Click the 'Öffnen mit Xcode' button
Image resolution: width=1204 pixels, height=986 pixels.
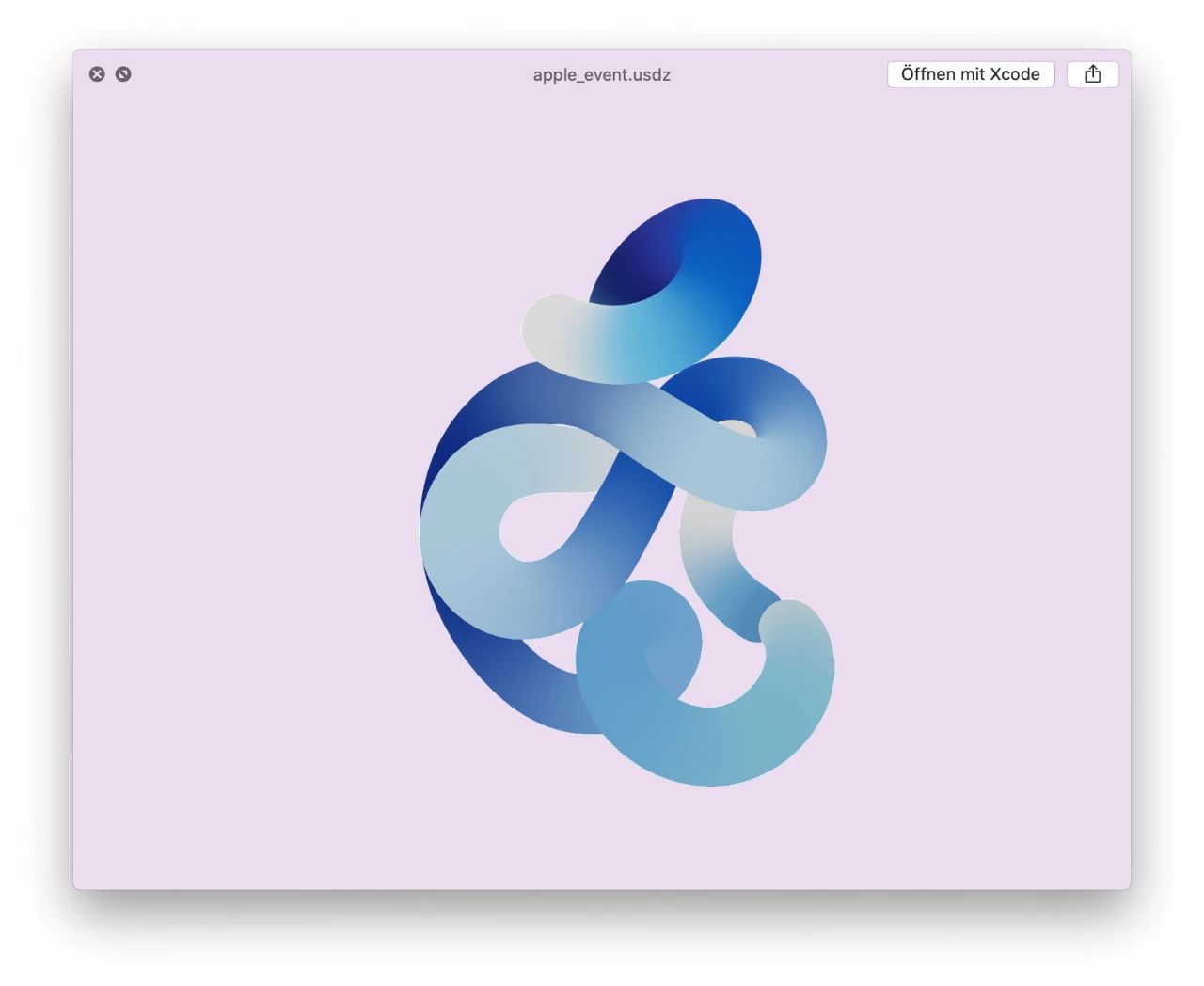(971, 74)
